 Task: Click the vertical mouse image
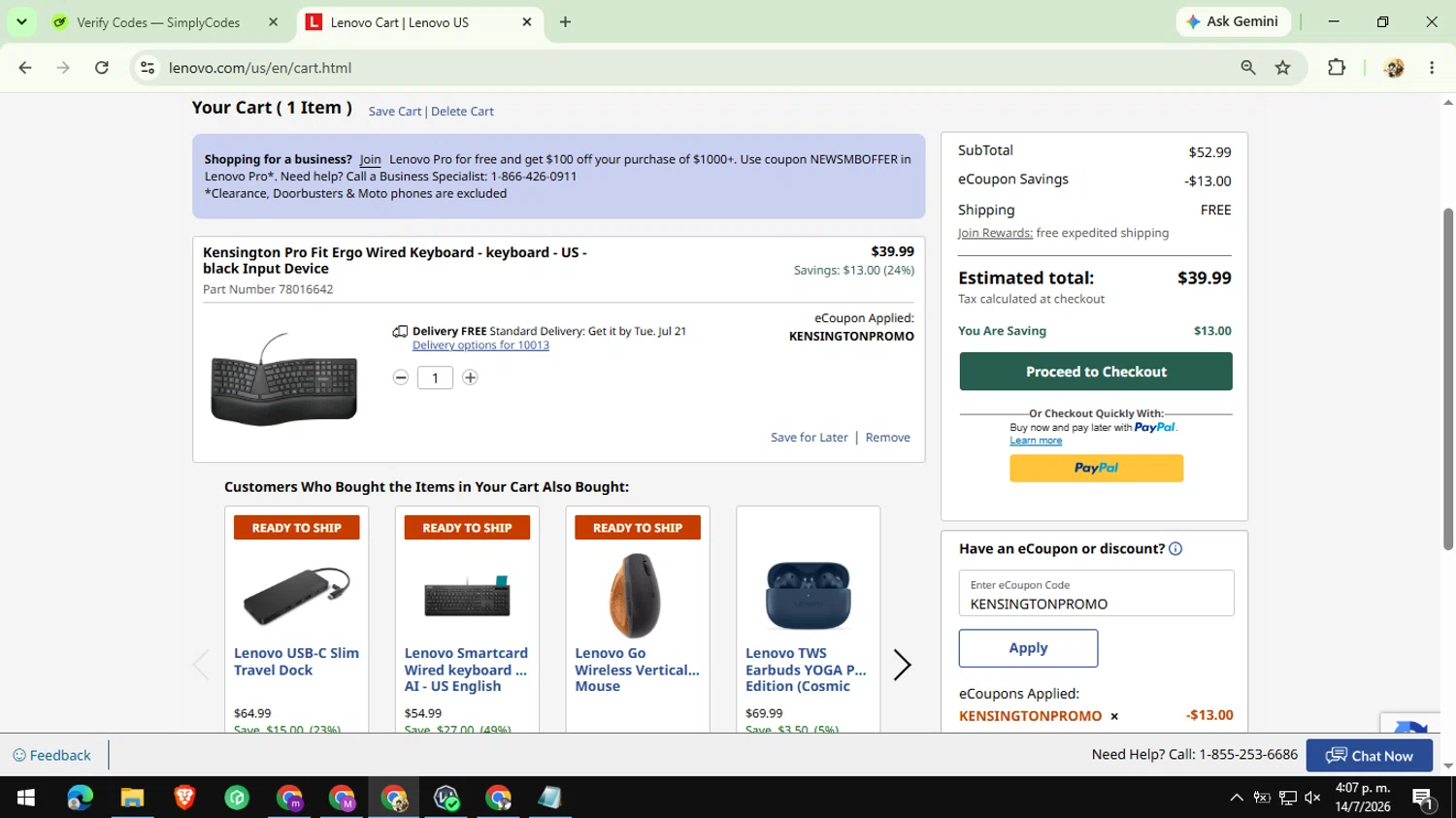coord(637,594)
